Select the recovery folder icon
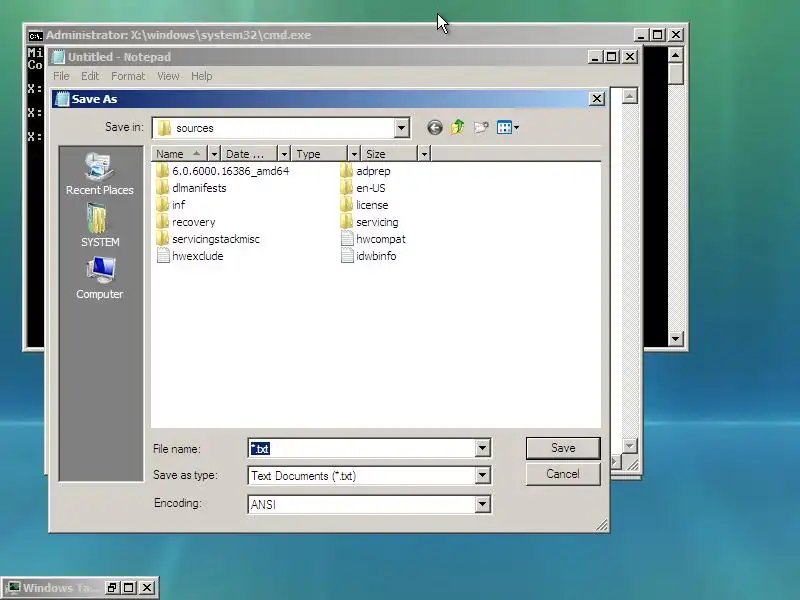Screen dimensions: 800x600 coord(163,222)
